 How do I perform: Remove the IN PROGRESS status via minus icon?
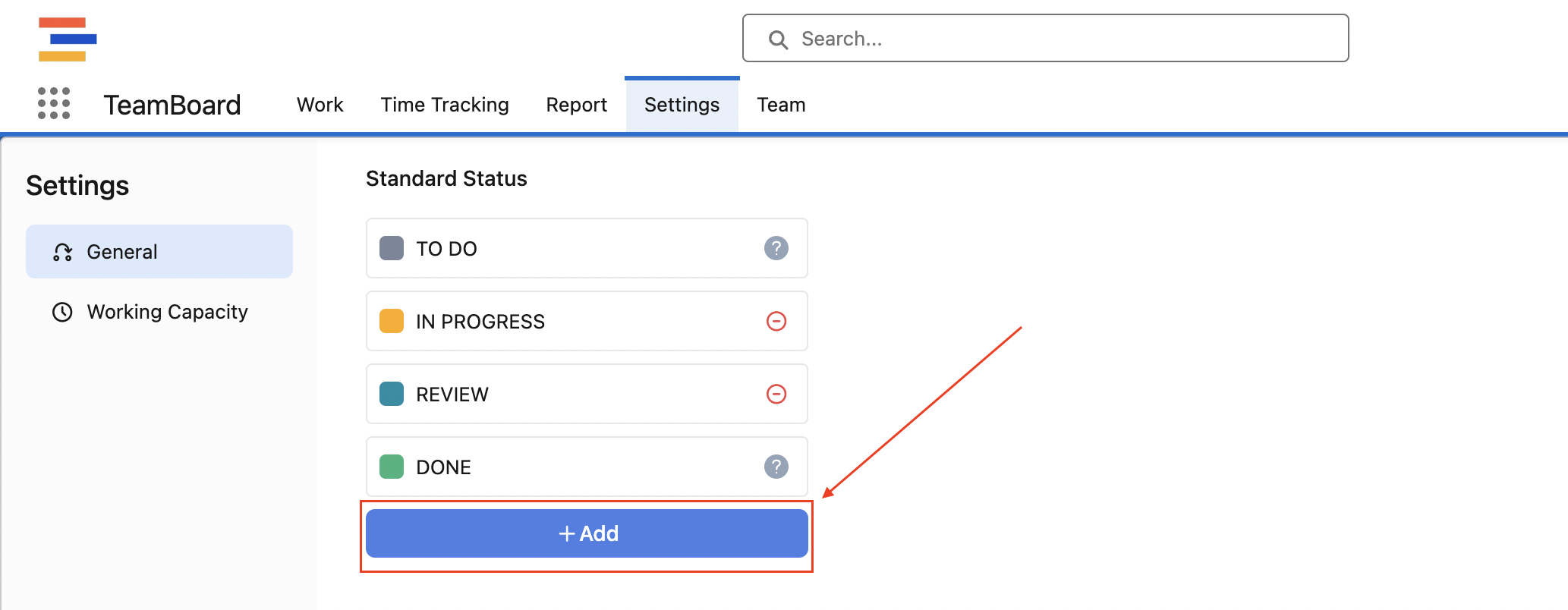click(x=776, y=321)
